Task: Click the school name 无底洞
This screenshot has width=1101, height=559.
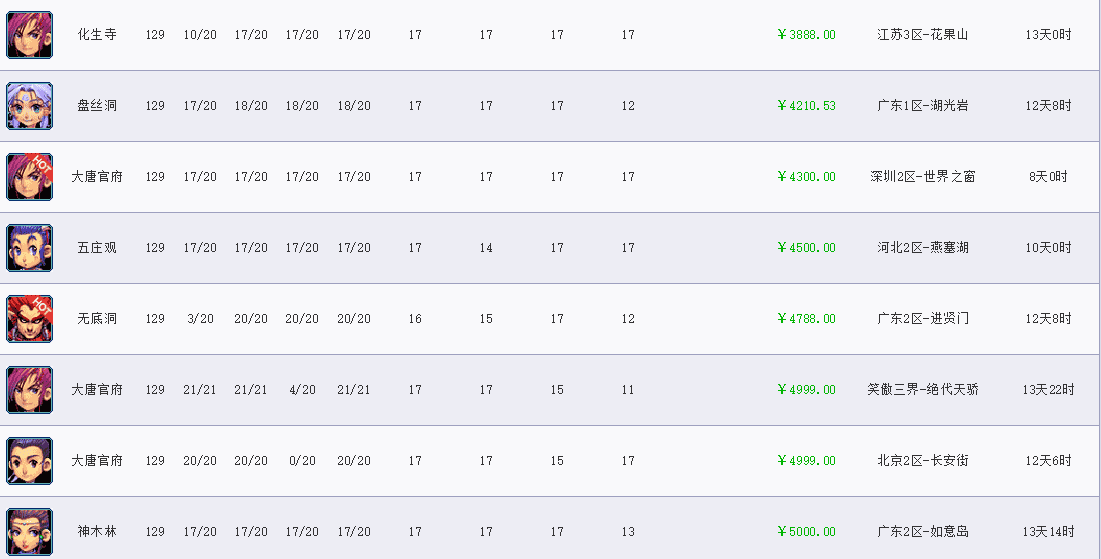Action: click(x=97, y=318)
